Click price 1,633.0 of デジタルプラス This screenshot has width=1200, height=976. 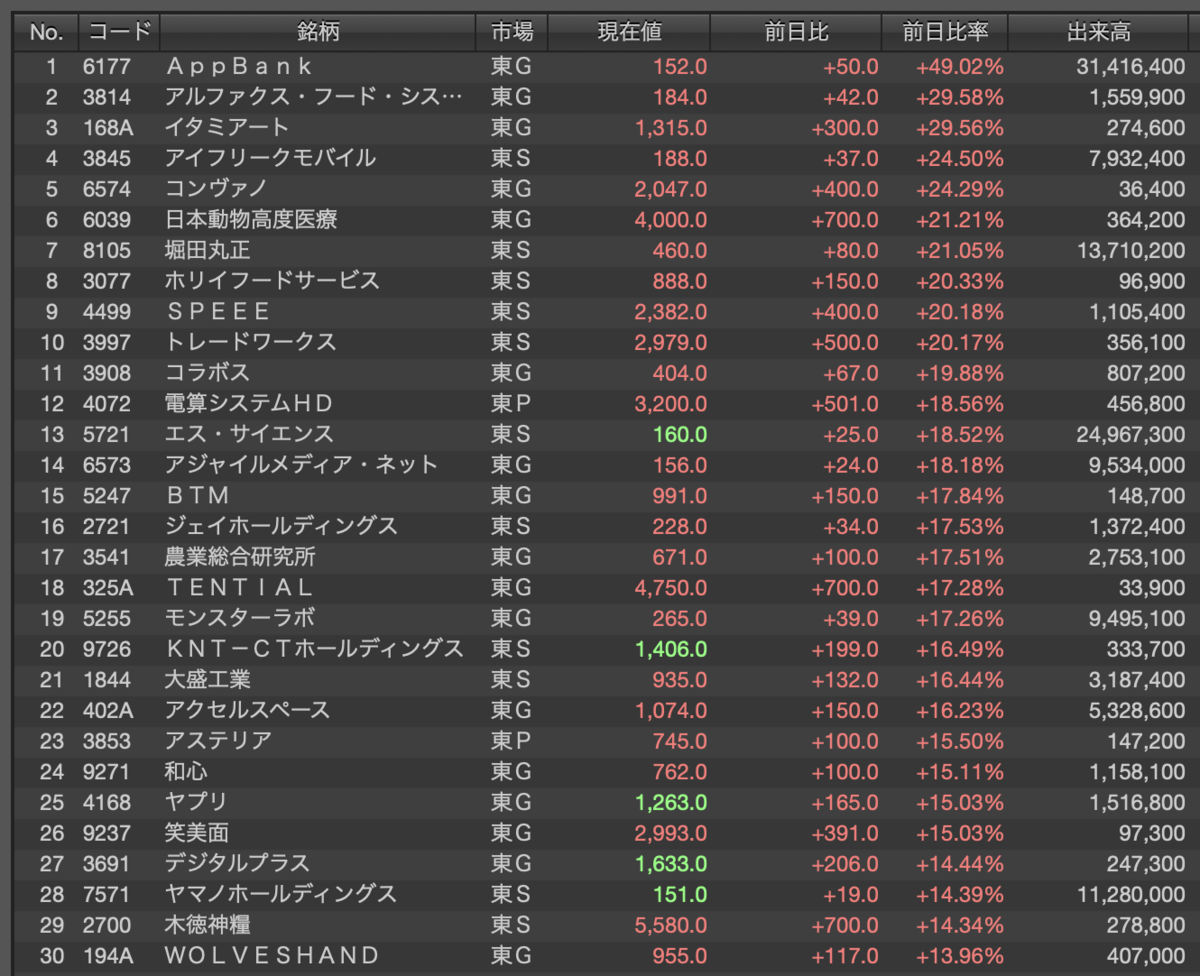(671, 863)
